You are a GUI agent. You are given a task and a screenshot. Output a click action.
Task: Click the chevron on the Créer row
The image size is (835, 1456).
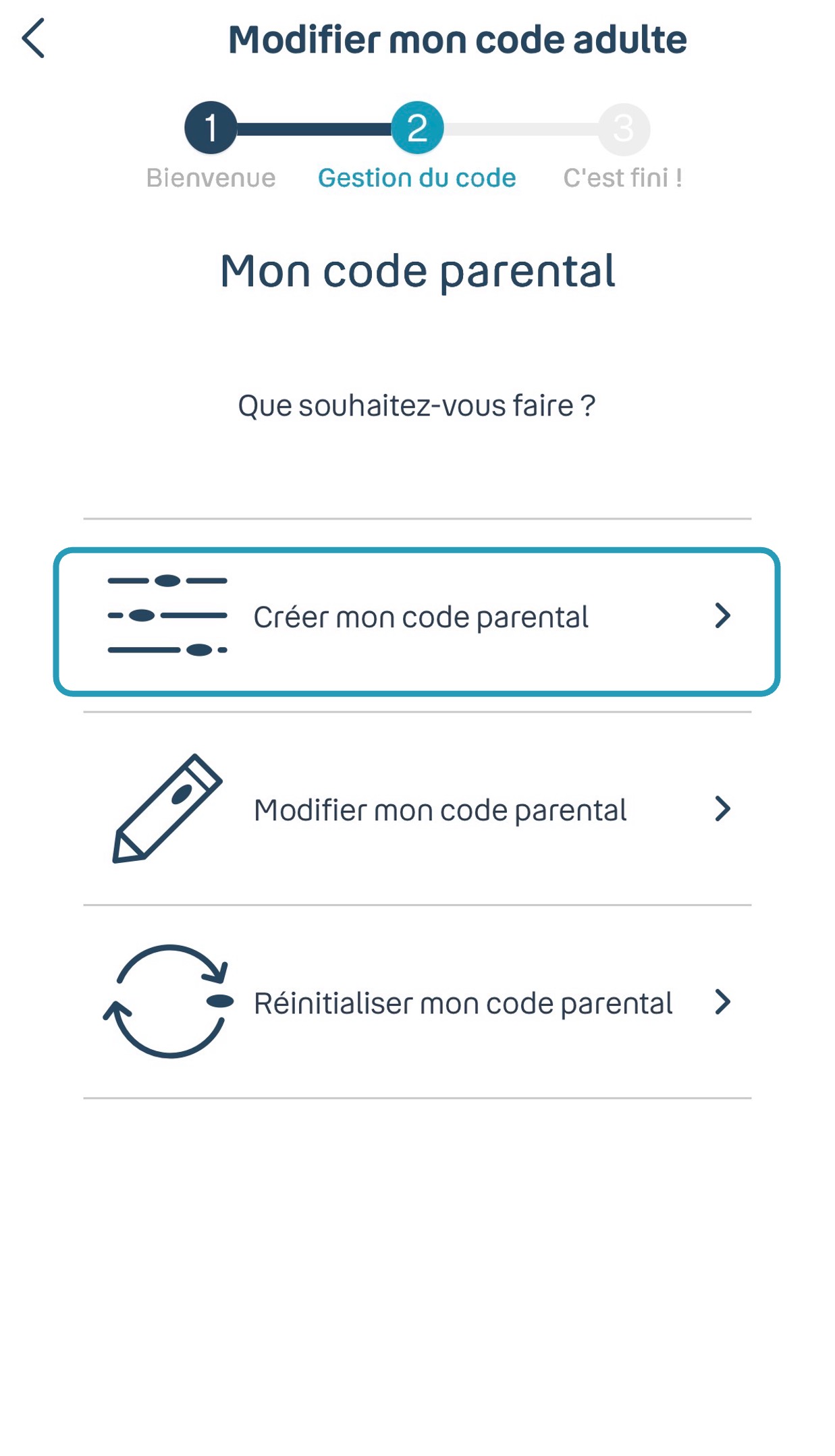click(722, 615)
